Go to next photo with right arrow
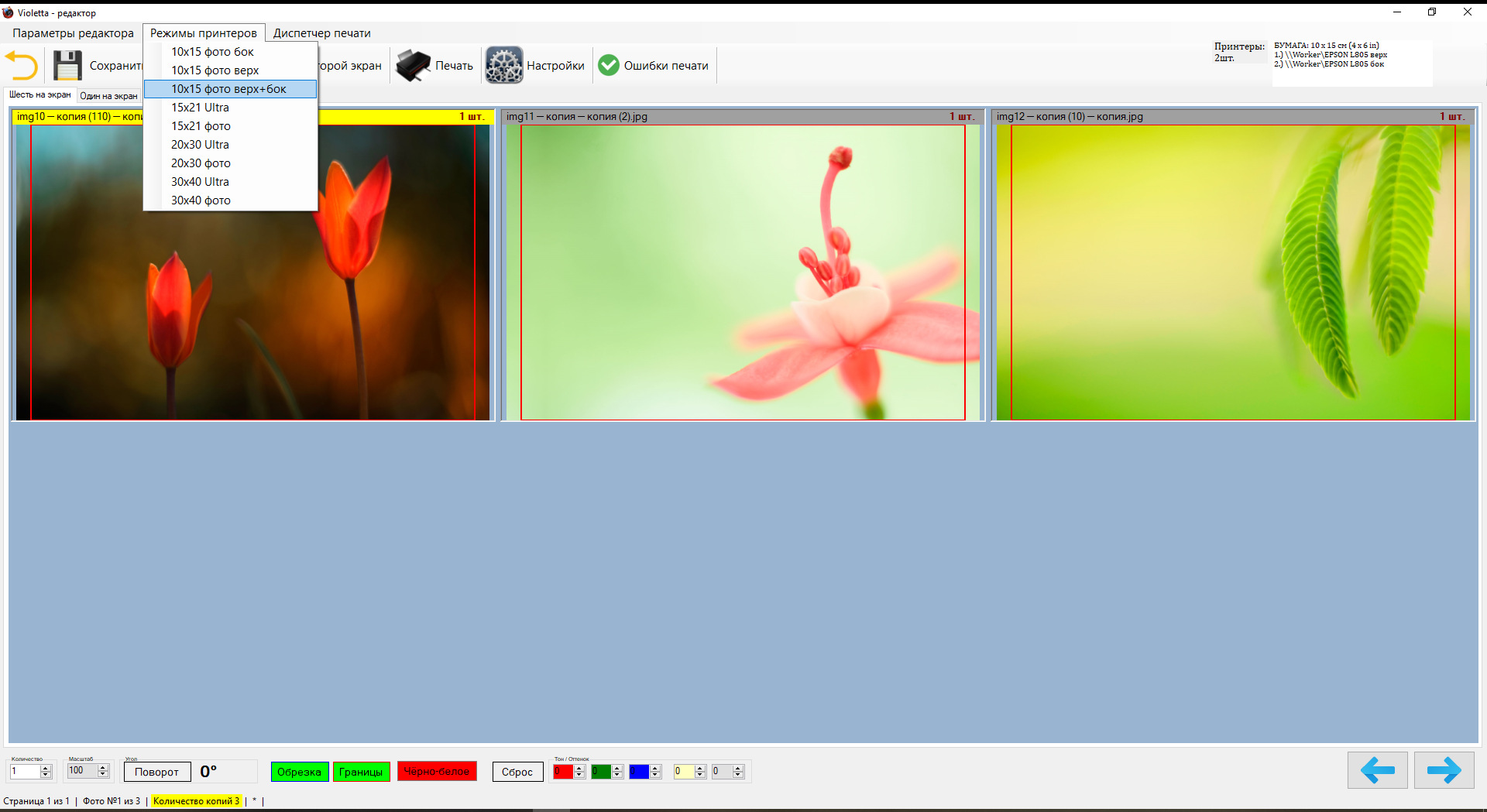 pos(1444,770)
